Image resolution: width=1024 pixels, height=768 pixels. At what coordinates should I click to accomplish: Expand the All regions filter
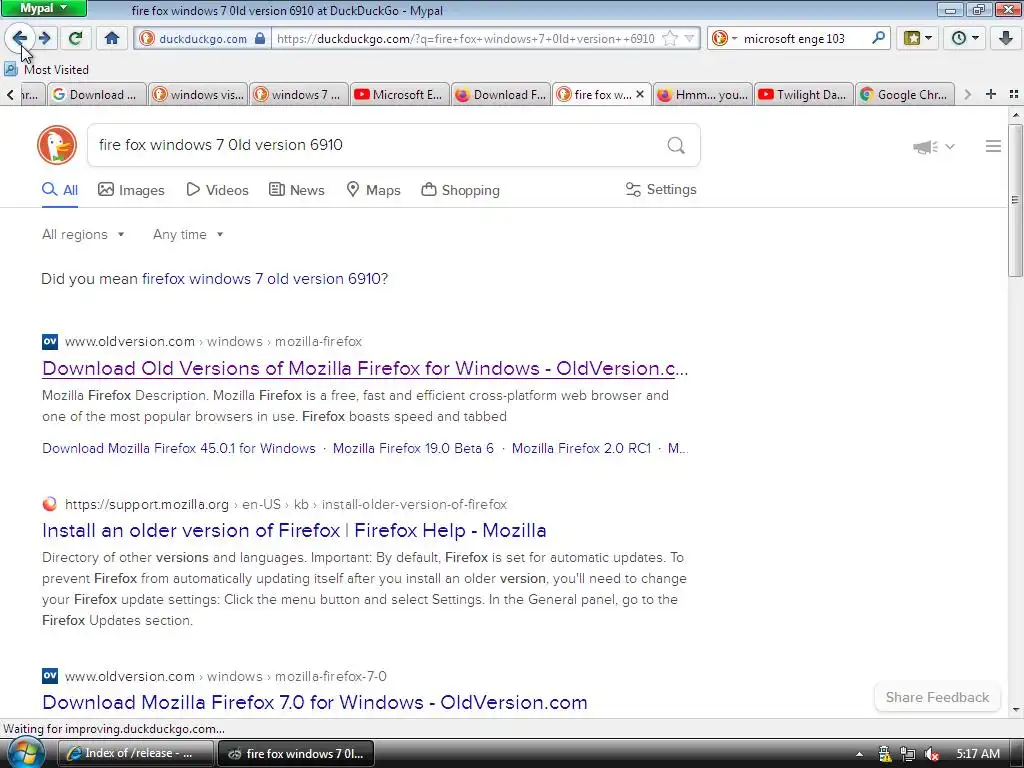(x=83, y=234)
